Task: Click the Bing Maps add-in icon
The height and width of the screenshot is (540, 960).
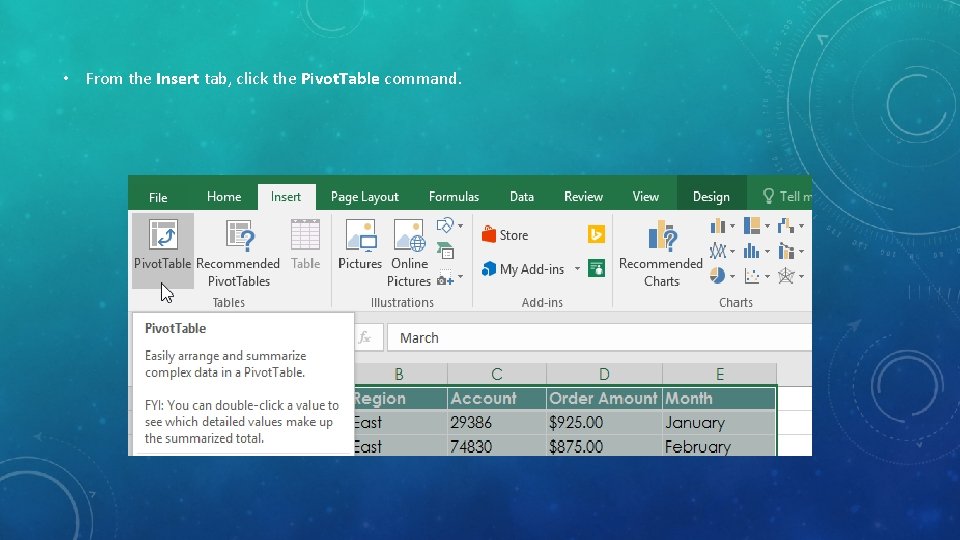Action: [596, 234]
